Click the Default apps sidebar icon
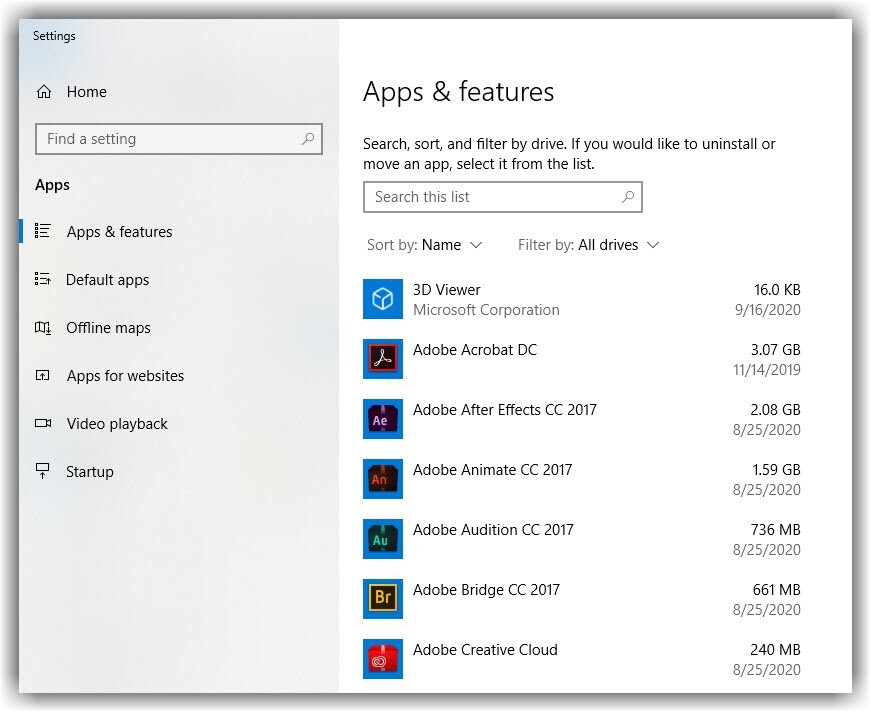The height and width of the screenshot is (712, 871). [43, 279]
